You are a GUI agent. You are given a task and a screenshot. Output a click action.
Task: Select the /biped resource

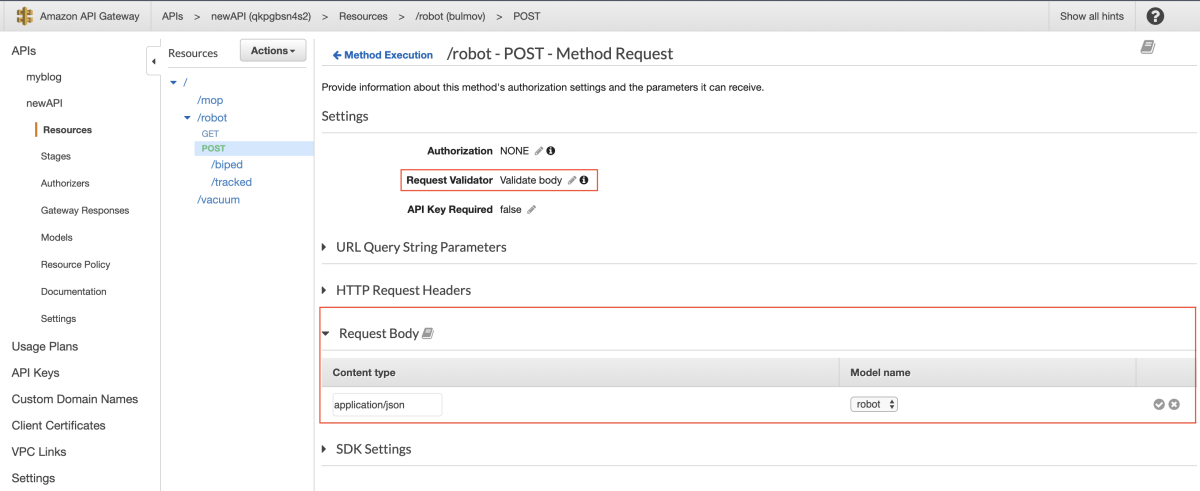tap(227, 164)
